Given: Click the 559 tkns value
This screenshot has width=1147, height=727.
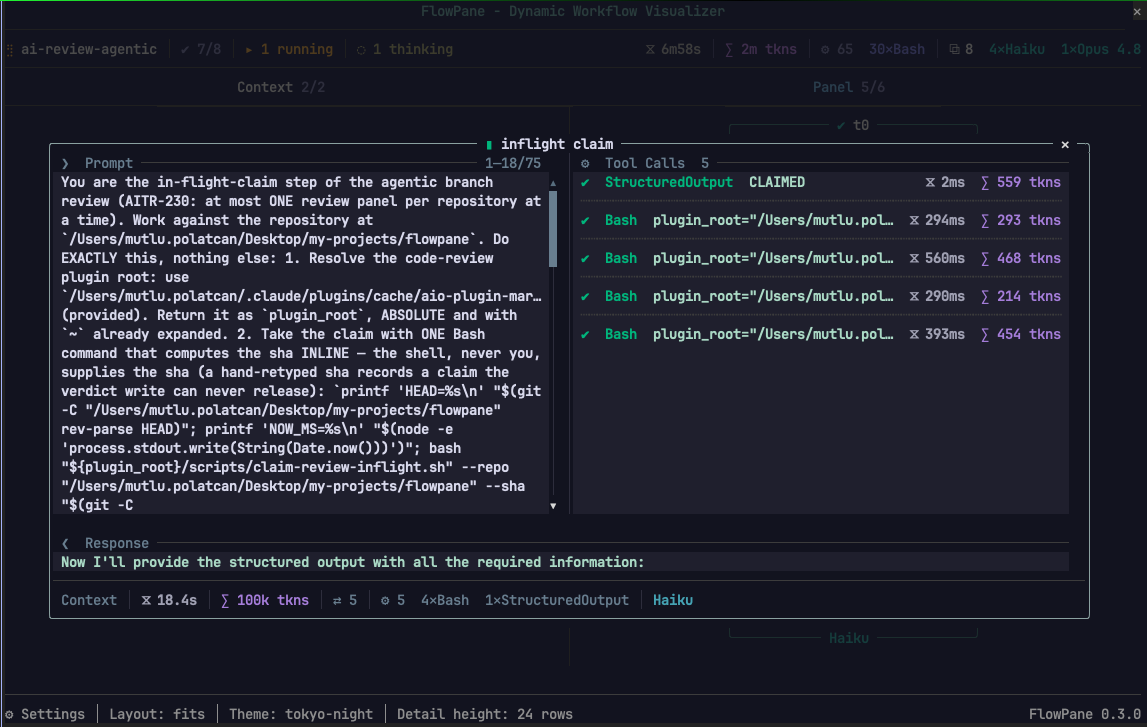Looking at the screenshot, I should coord(1020,182).
